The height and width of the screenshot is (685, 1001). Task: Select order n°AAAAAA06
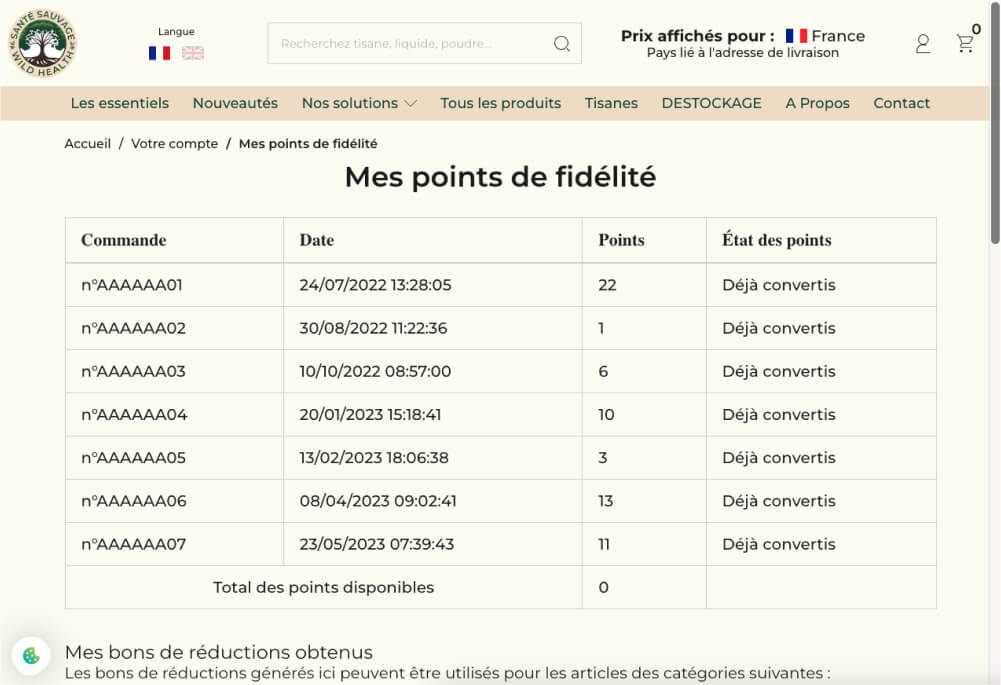tap(133, 501)
